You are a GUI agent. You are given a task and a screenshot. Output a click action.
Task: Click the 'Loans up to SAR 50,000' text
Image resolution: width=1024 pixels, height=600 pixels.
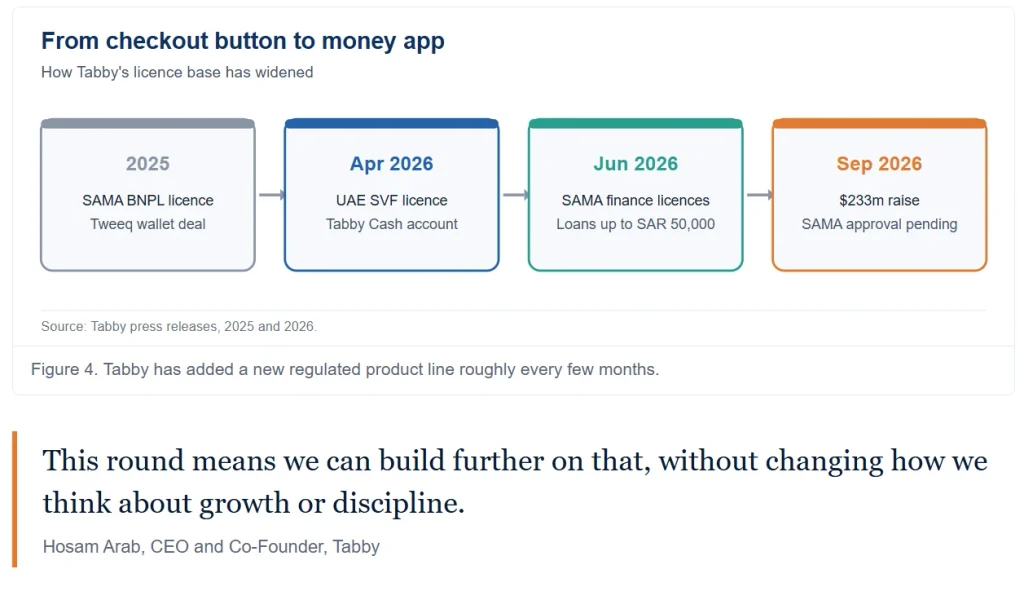point(635,224)
